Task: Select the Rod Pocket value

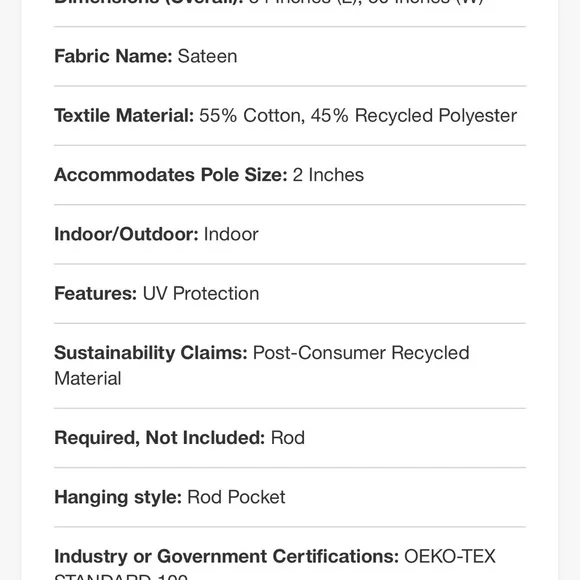Action: 236,497
